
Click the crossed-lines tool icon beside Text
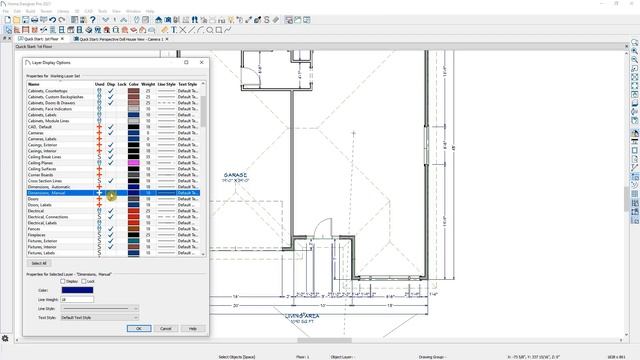pyautogui.click(x=182, y=30)
